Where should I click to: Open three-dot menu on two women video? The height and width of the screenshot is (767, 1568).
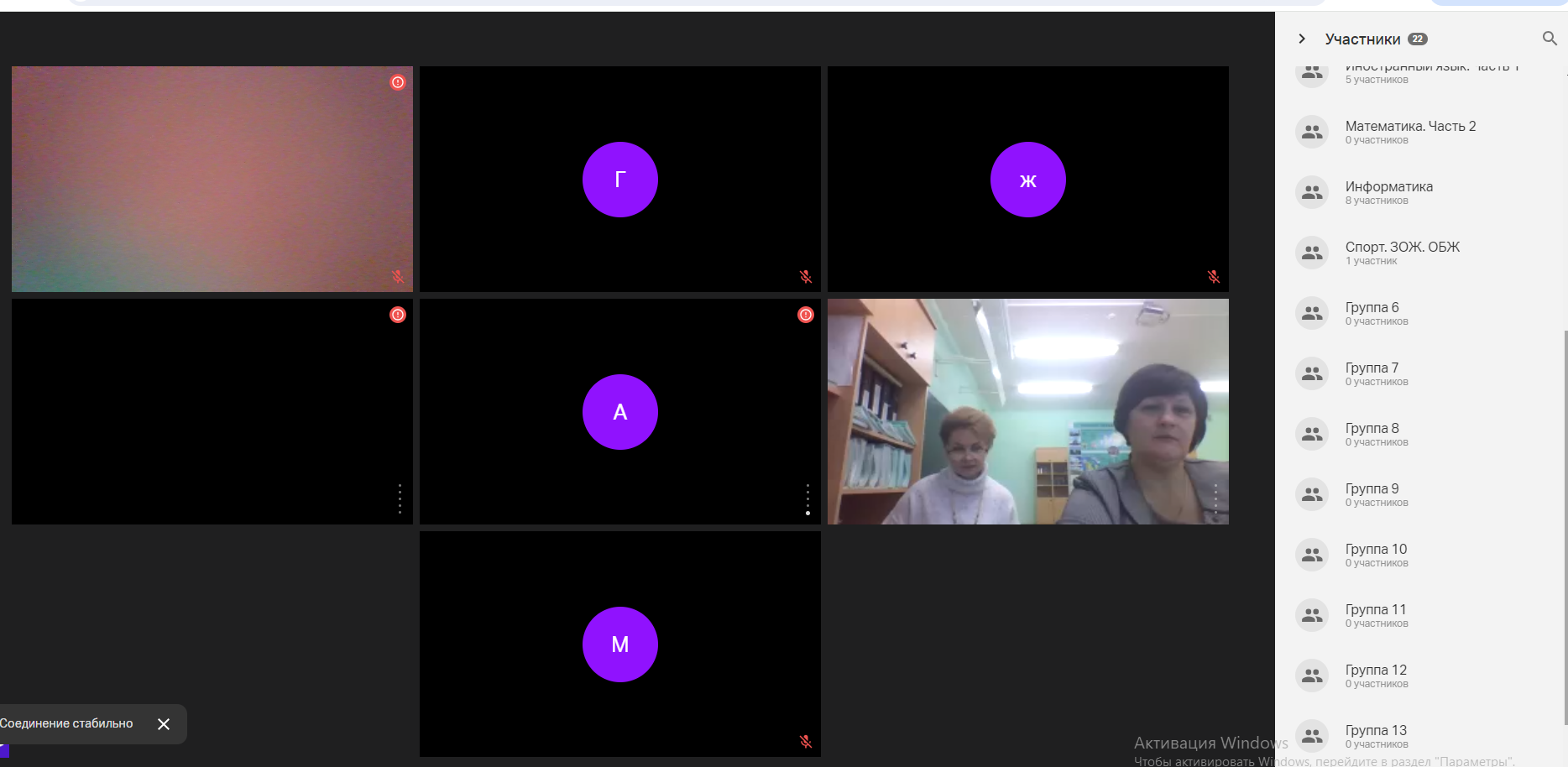click(x=1215, y=498)
